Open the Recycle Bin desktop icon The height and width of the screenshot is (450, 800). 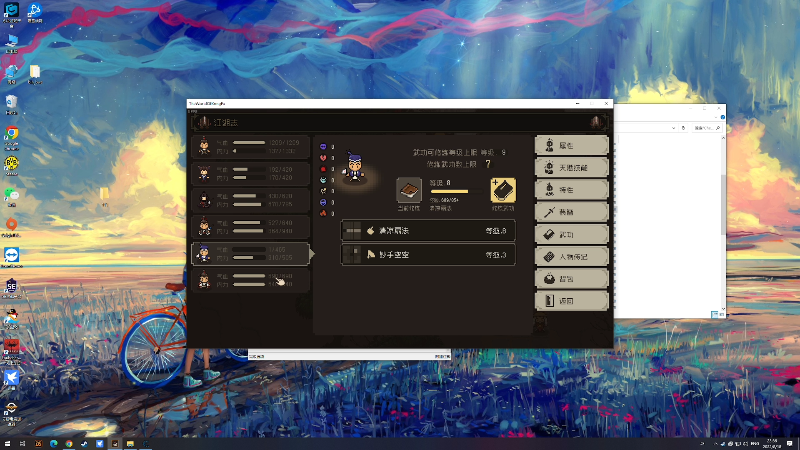[x=11, y=103]
